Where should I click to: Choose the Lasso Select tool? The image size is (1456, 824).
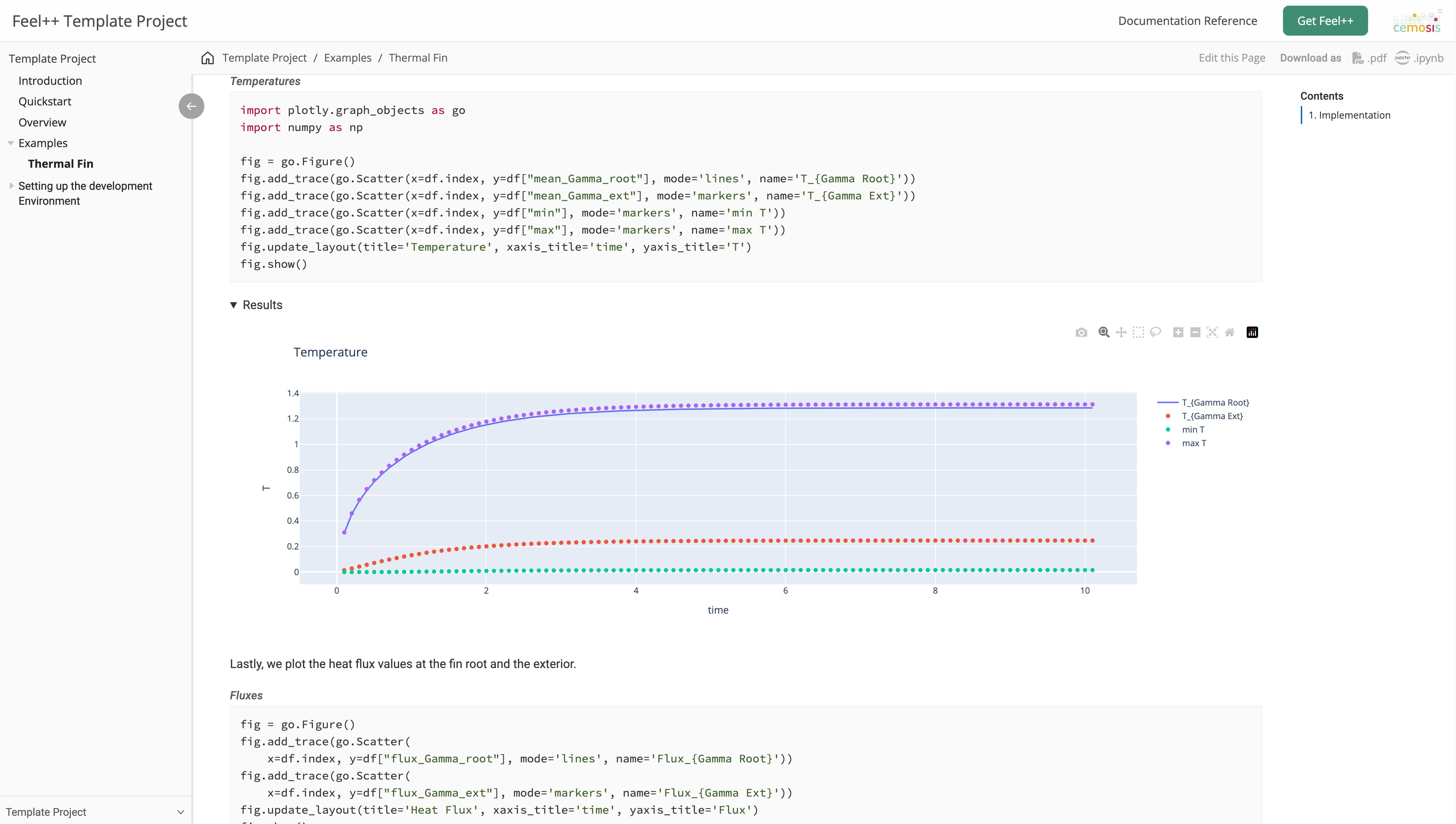1156,332
